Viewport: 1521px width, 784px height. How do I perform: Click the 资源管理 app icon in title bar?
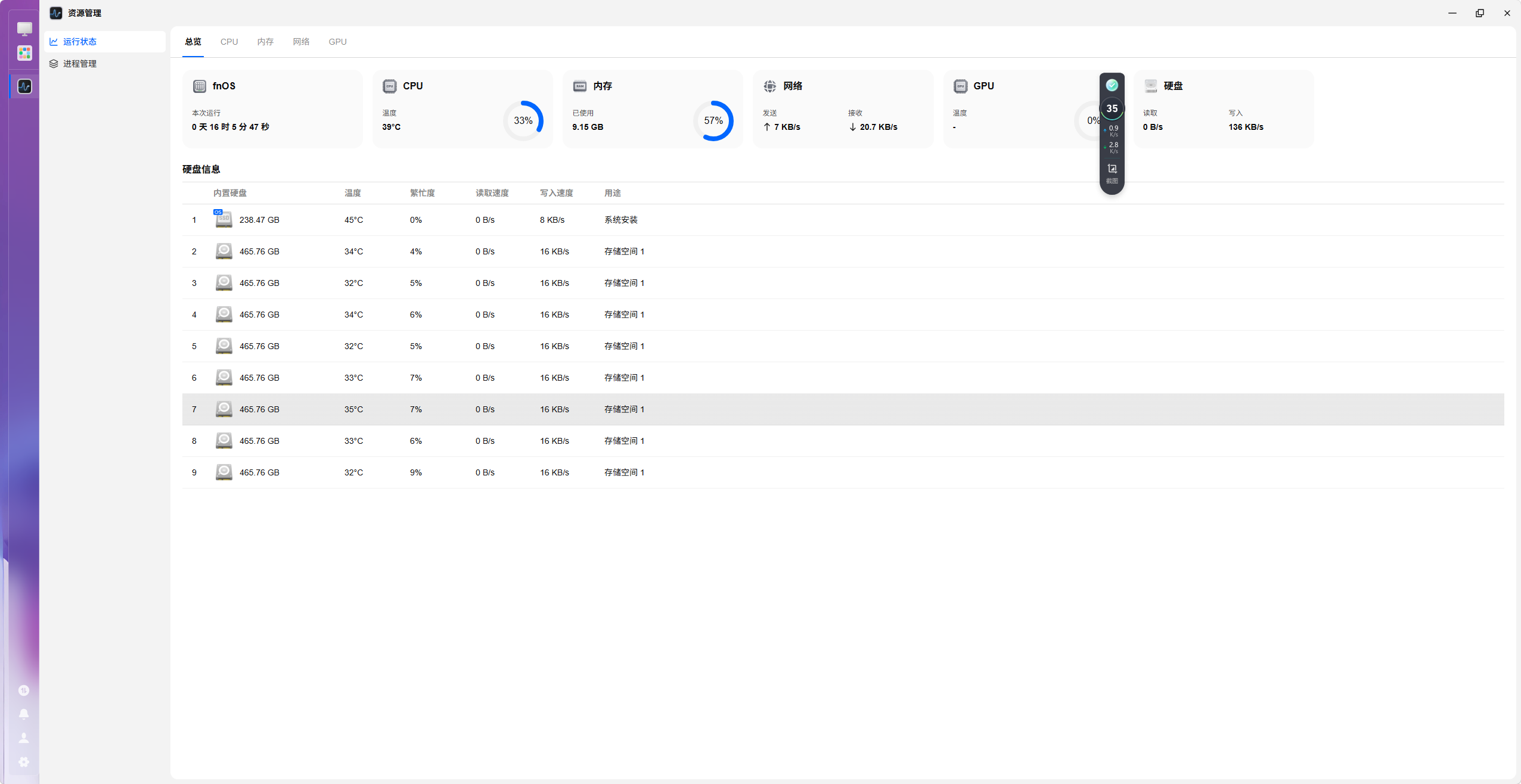pos(56,13)
